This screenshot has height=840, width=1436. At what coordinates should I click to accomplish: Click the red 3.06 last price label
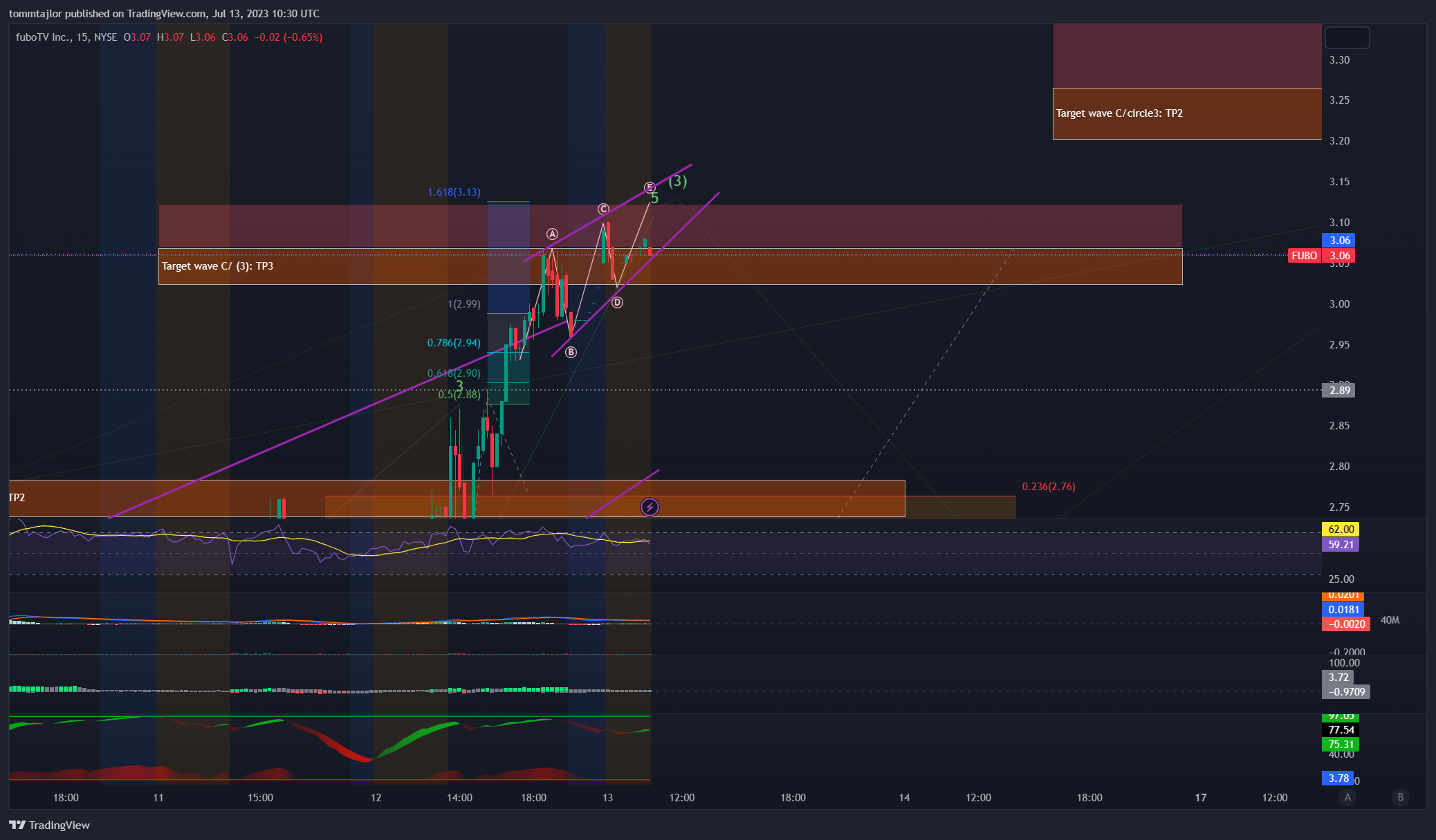click(x=1339, y=256)
